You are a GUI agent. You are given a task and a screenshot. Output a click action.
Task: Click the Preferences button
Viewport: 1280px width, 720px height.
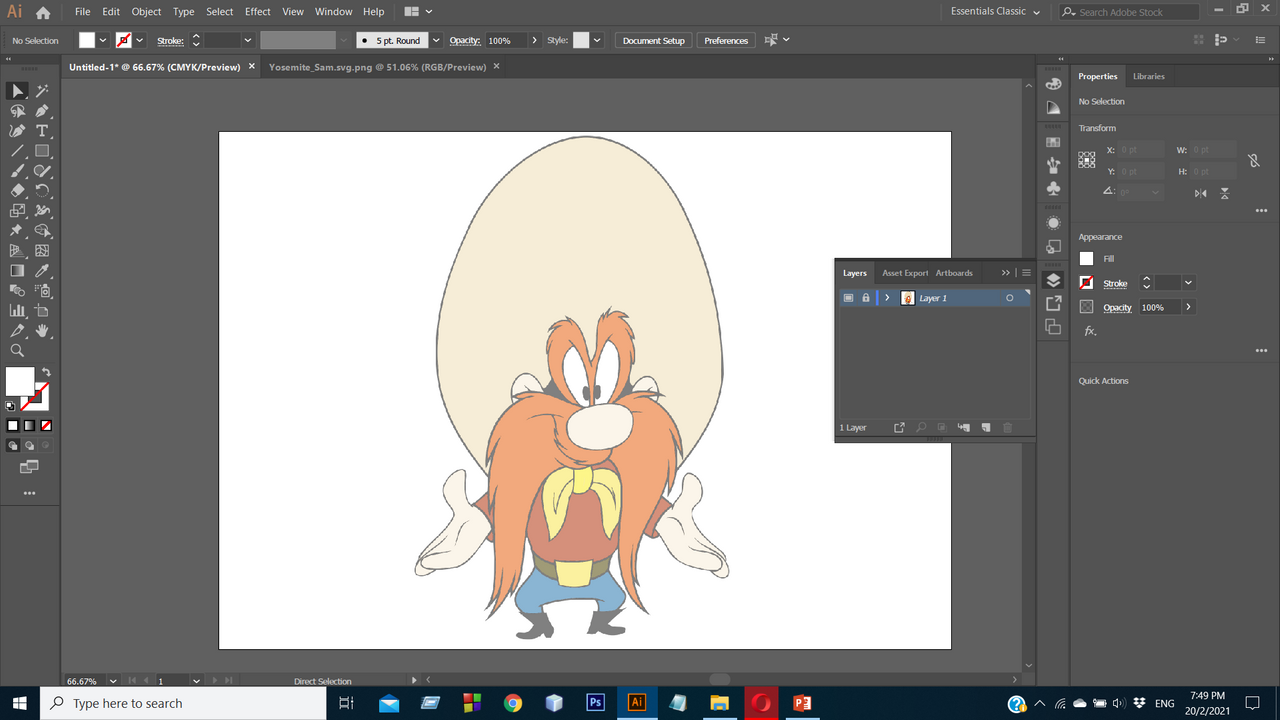726,41
